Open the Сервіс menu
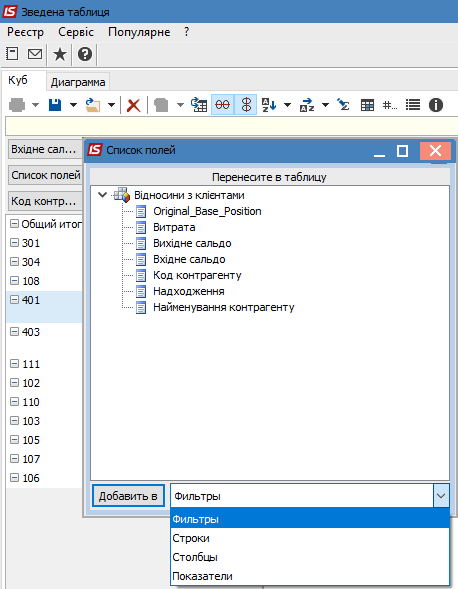 coord(76,32)
